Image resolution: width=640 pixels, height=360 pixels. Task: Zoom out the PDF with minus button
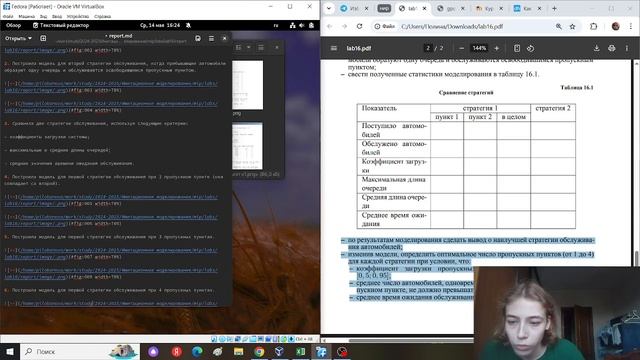click(462, 48)
